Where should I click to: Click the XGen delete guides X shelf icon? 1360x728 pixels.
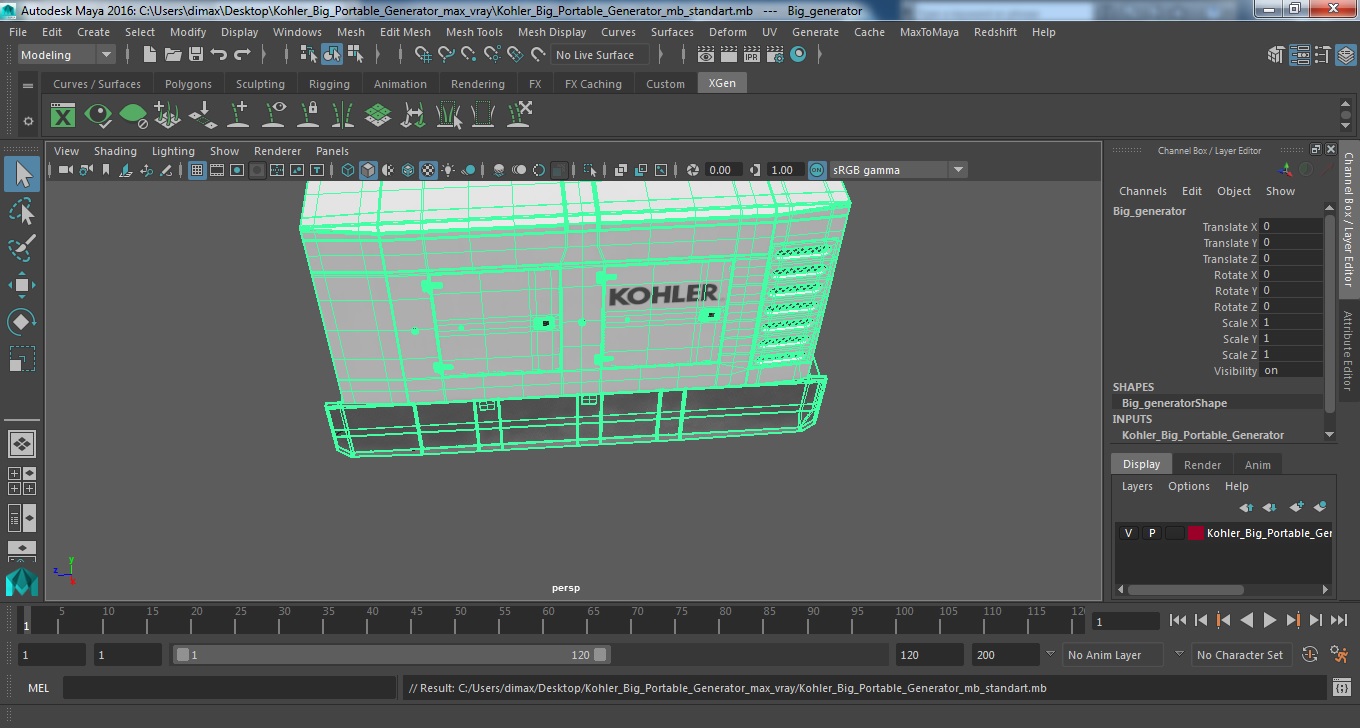coord(519,115)
